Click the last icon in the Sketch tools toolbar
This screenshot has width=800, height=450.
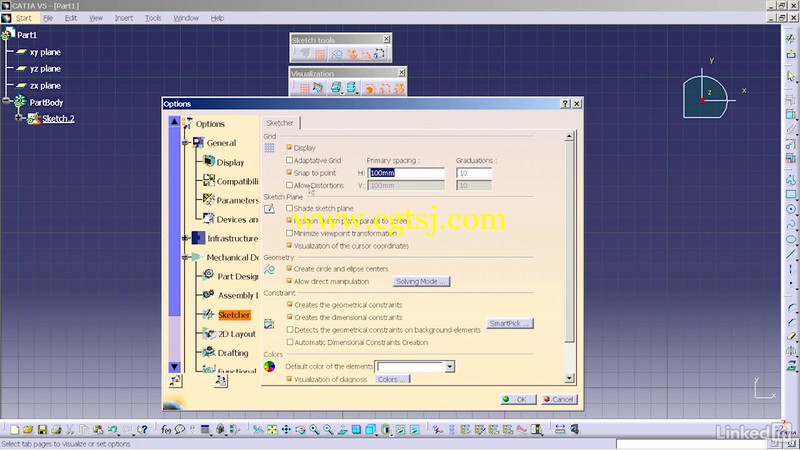pyautogui.click(x=380, y=54)
